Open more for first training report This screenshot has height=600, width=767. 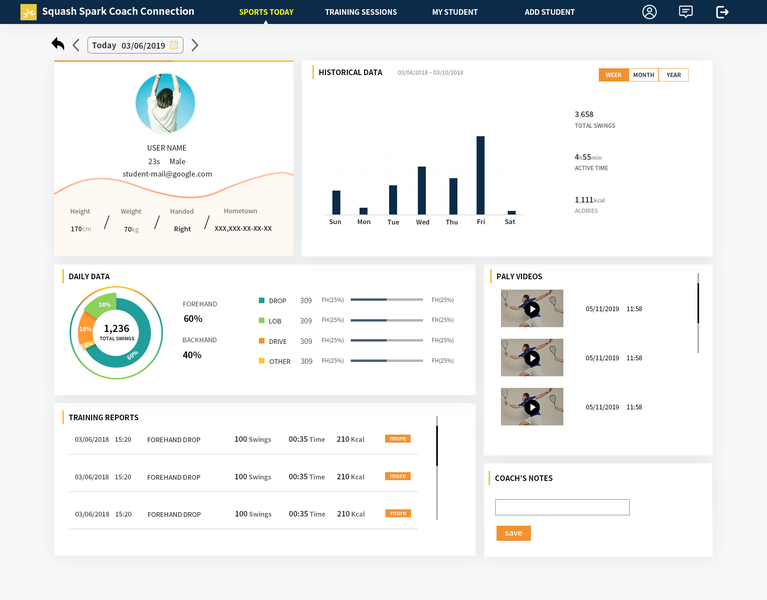398,439
